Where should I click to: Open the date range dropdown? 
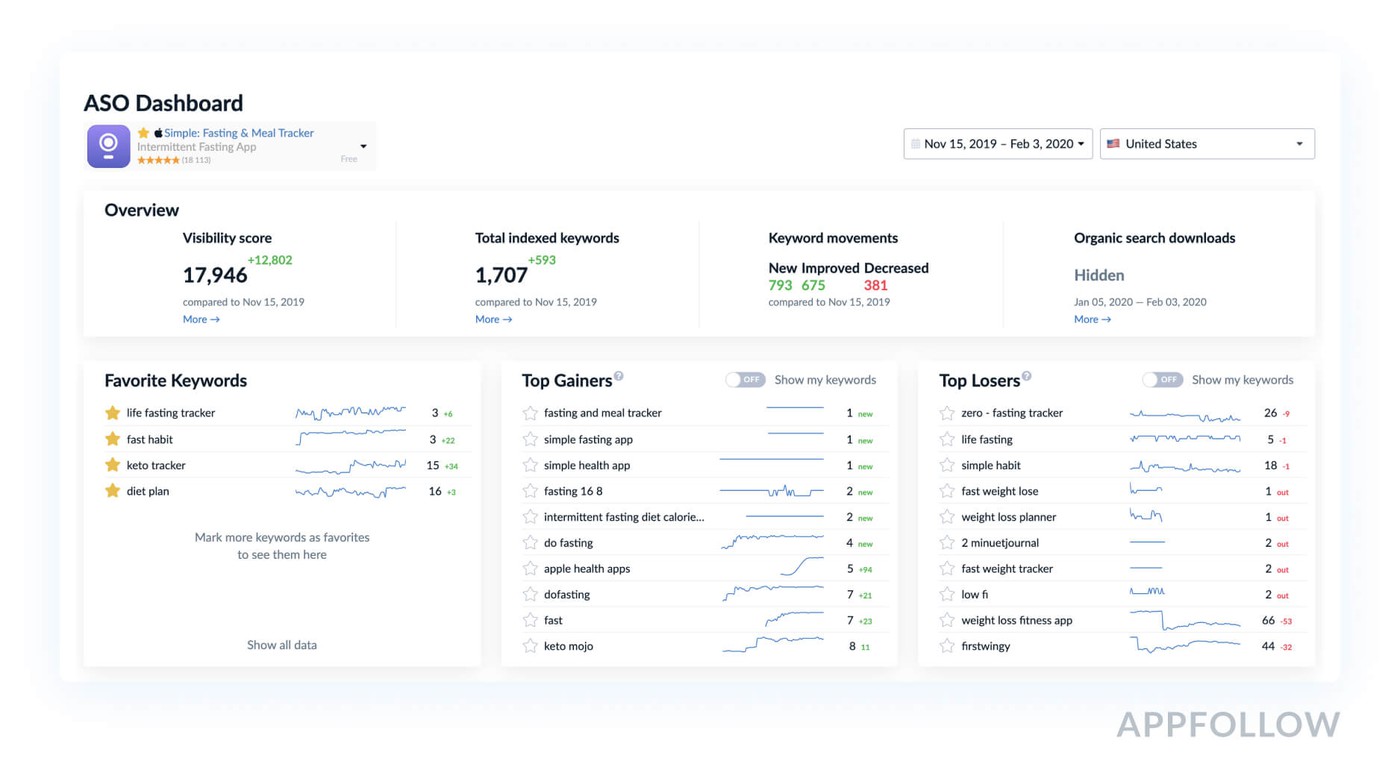tap(997, 144)
